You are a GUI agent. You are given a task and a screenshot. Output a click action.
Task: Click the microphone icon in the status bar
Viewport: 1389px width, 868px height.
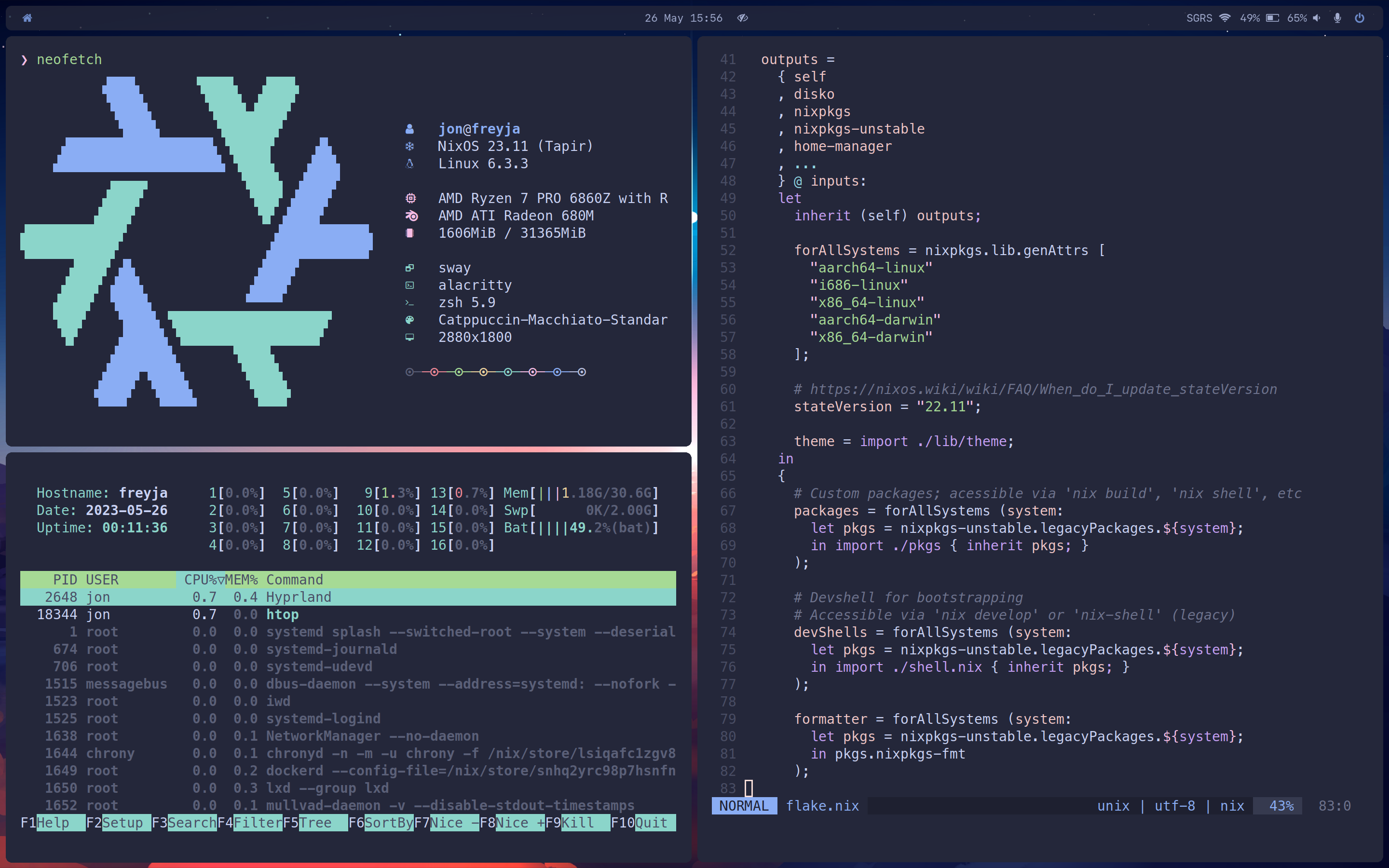point(1337,18)
